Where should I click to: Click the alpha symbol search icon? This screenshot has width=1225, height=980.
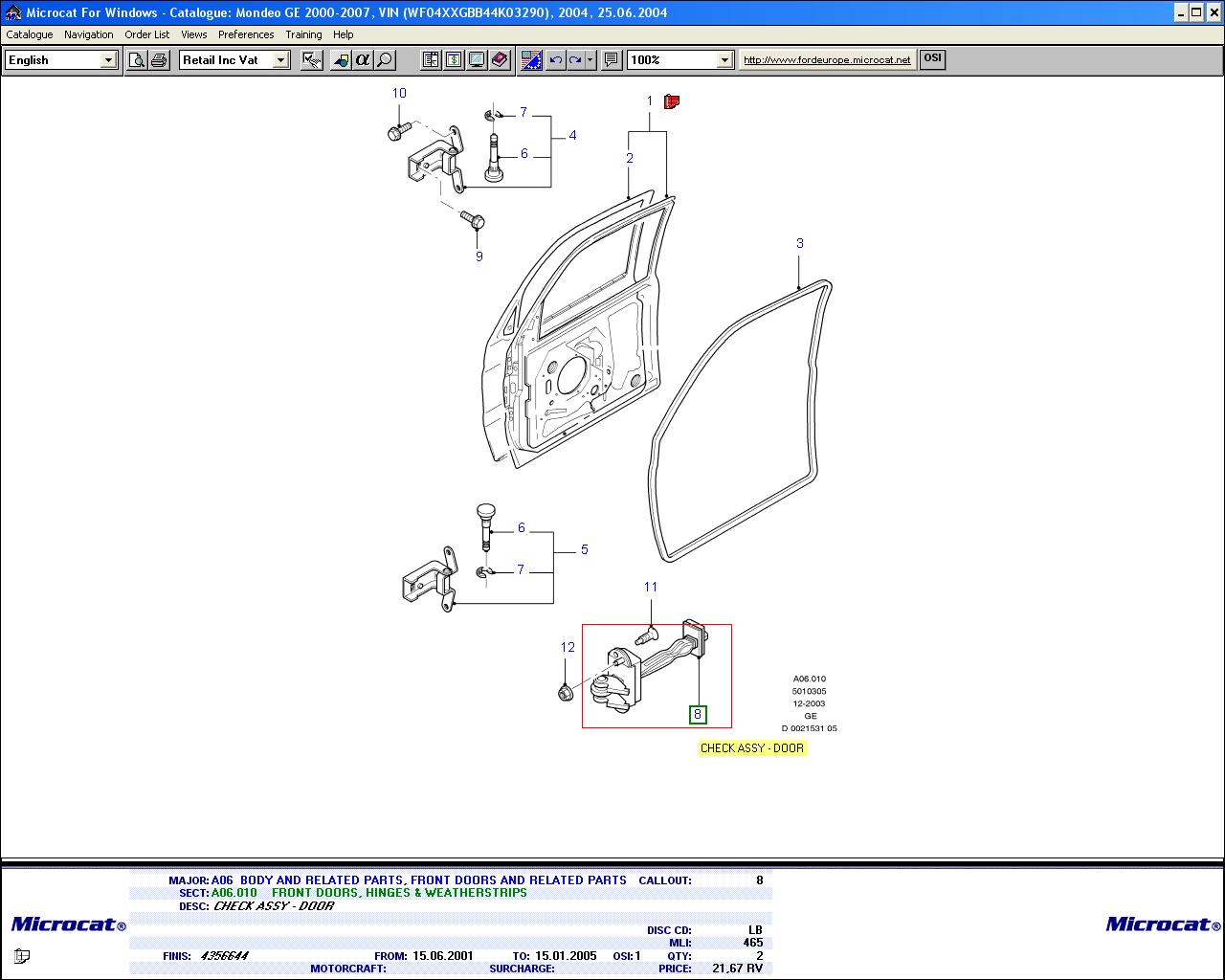click(x=363, y=60)
